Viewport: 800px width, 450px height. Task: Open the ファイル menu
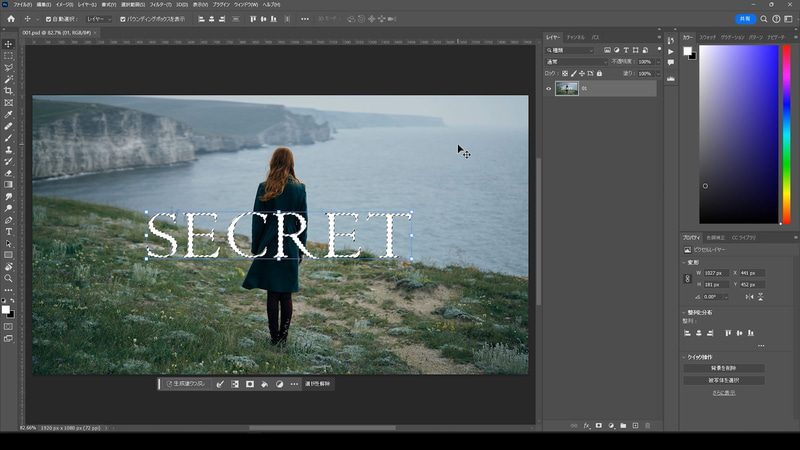22,5
